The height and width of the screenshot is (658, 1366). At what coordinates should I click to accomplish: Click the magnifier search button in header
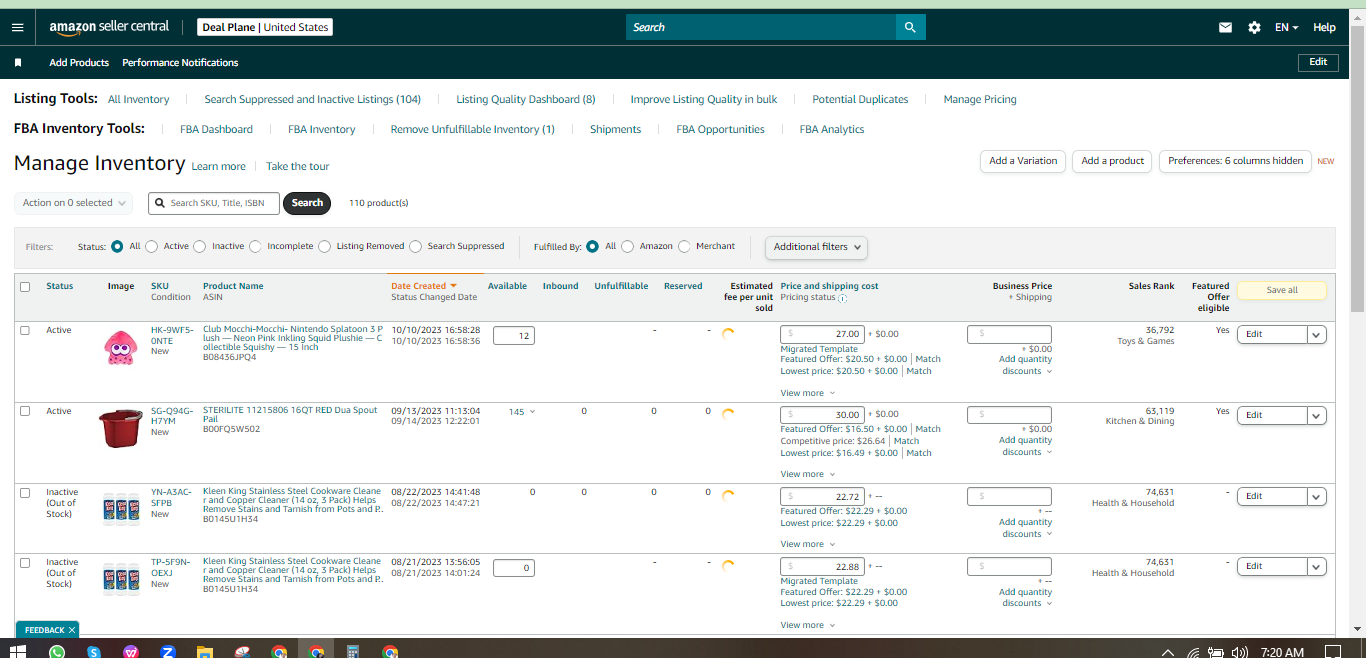point(910,27)
